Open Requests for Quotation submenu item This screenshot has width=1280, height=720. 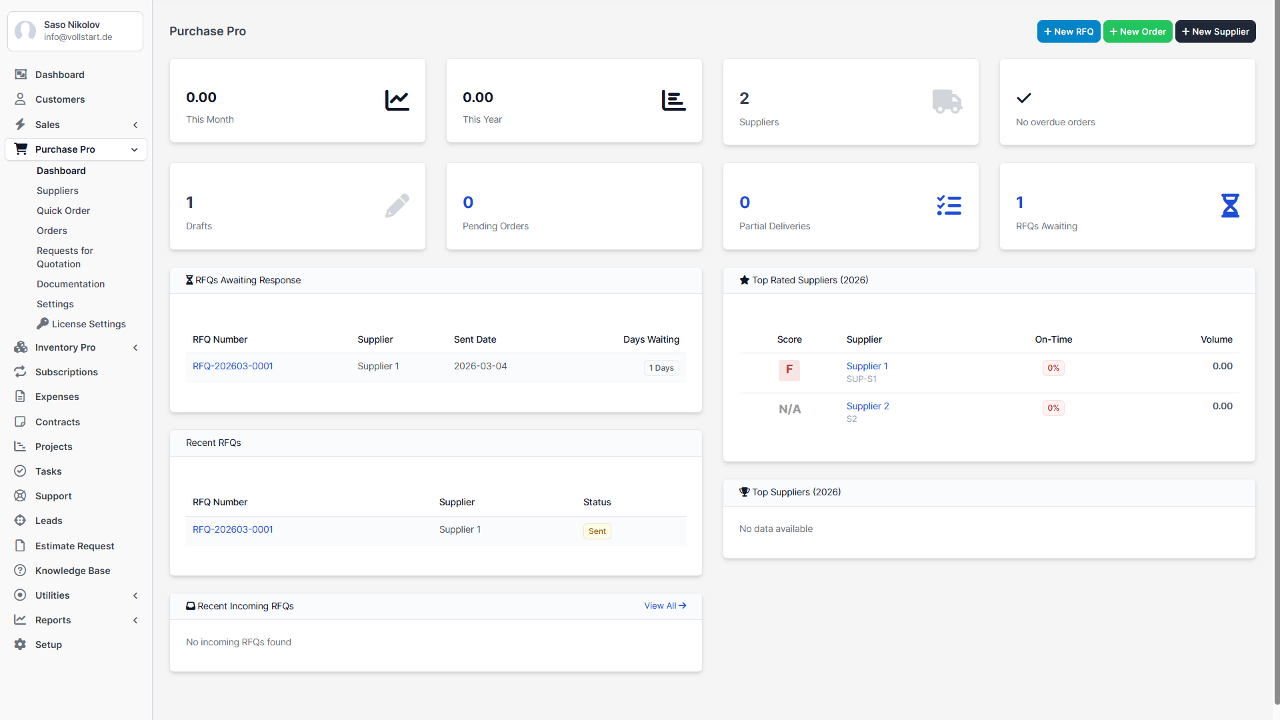[65, 257]
